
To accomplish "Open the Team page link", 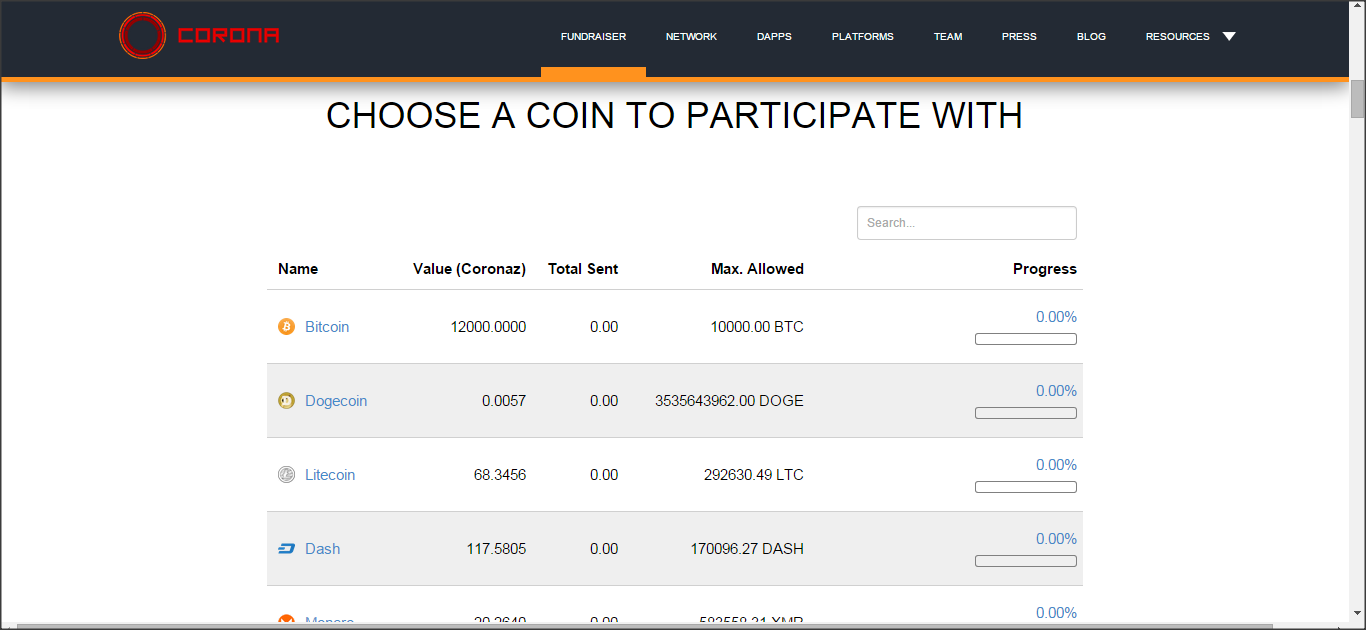I will click(x=948, y=37).
